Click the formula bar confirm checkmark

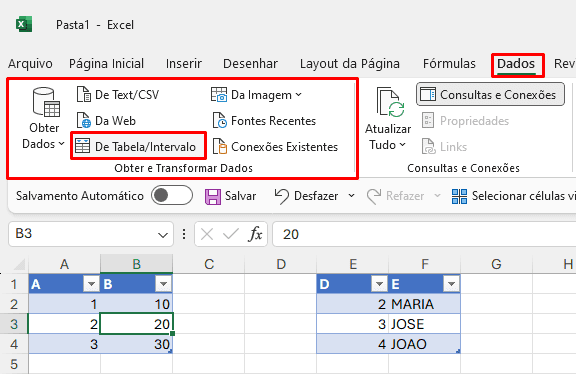(x=231, y=234)
